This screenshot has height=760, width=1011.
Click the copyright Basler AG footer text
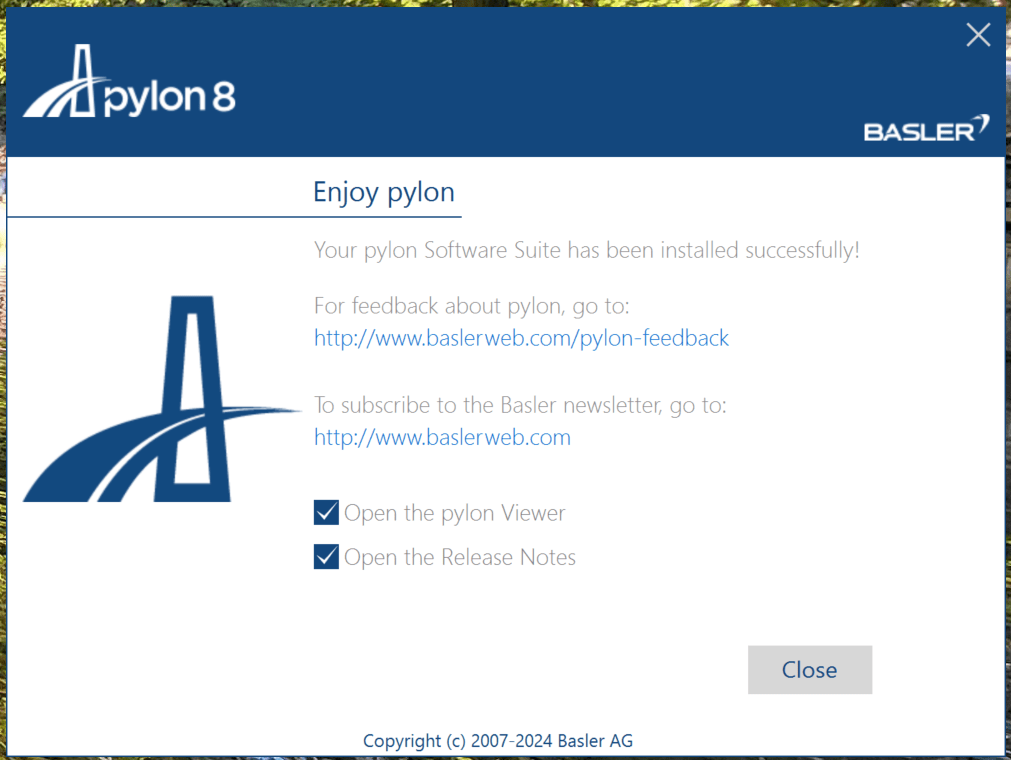pyautogui.click(x=497, y=741)
